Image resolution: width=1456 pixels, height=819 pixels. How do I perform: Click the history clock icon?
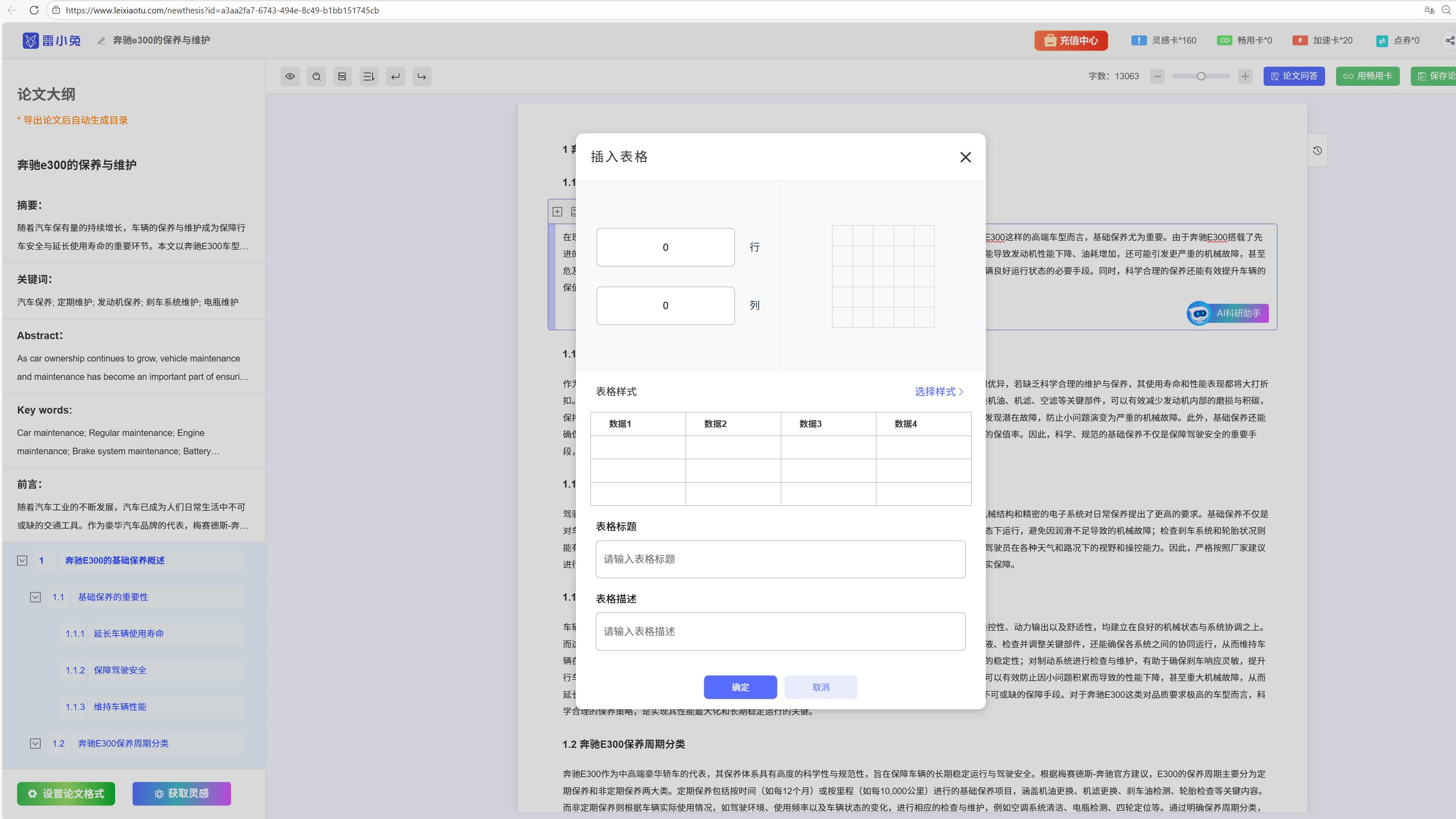(x=1318, y=150)
